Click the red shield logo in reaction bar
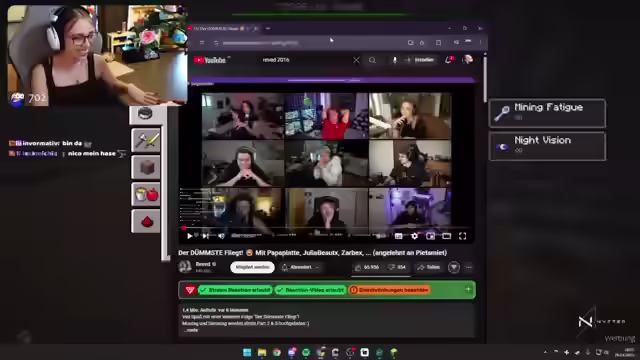This screenshot has width=640, height=360. 190,290
